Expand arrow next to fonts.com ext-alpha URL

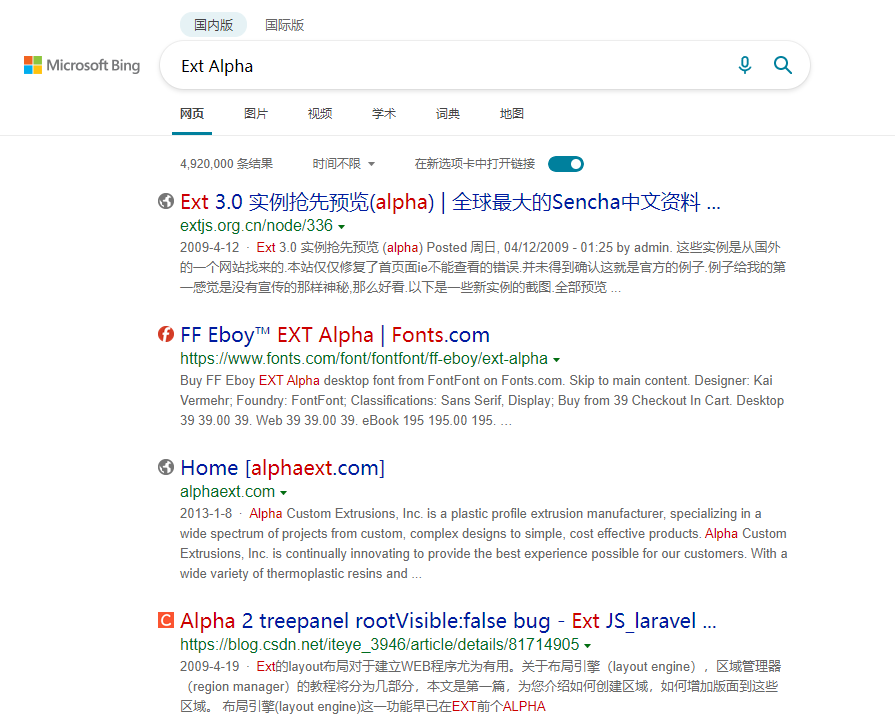tap(557, 360)
